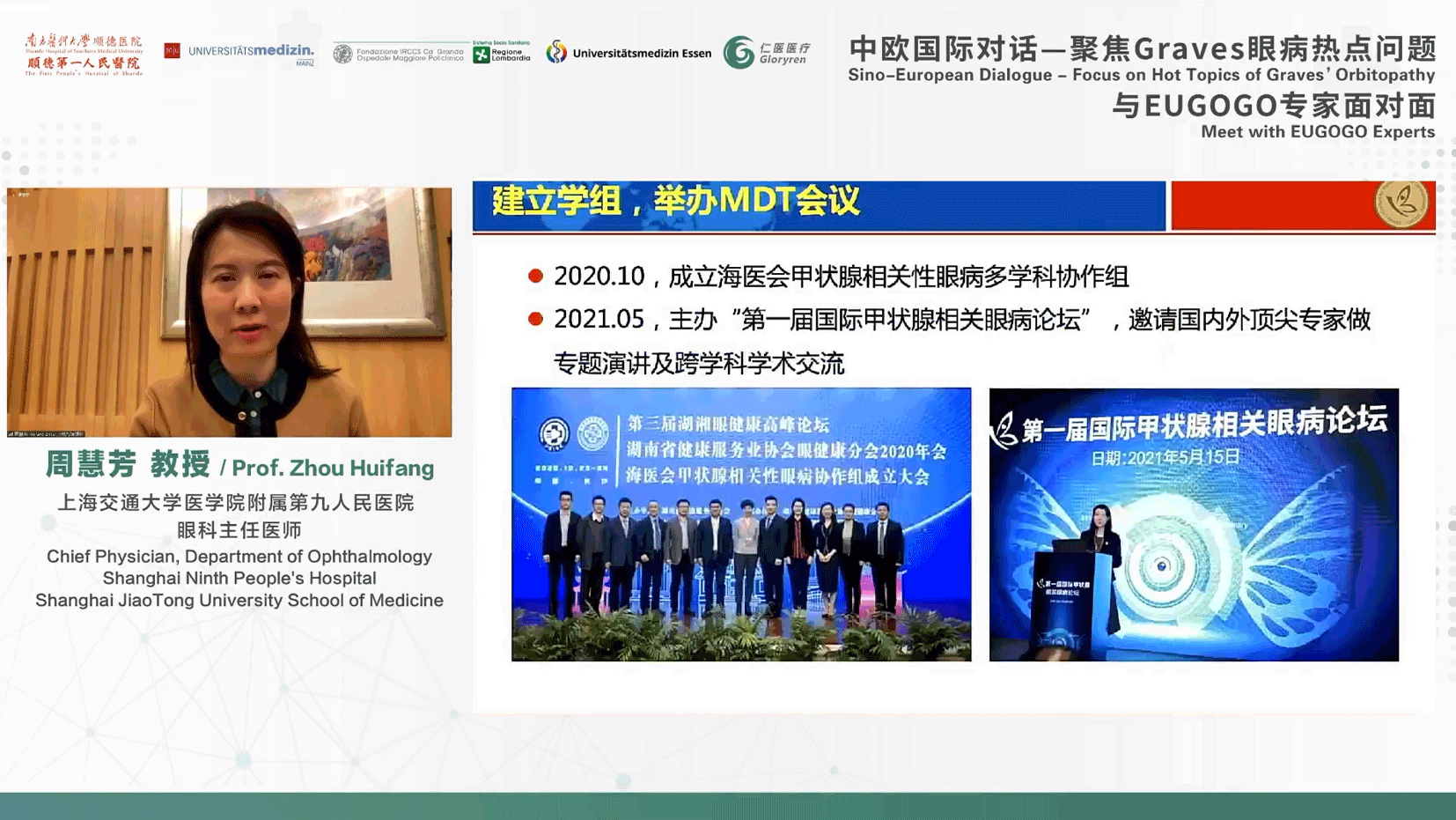Click the gold round emblem on slide header

pyautogui.click(x=1401, y=203)
